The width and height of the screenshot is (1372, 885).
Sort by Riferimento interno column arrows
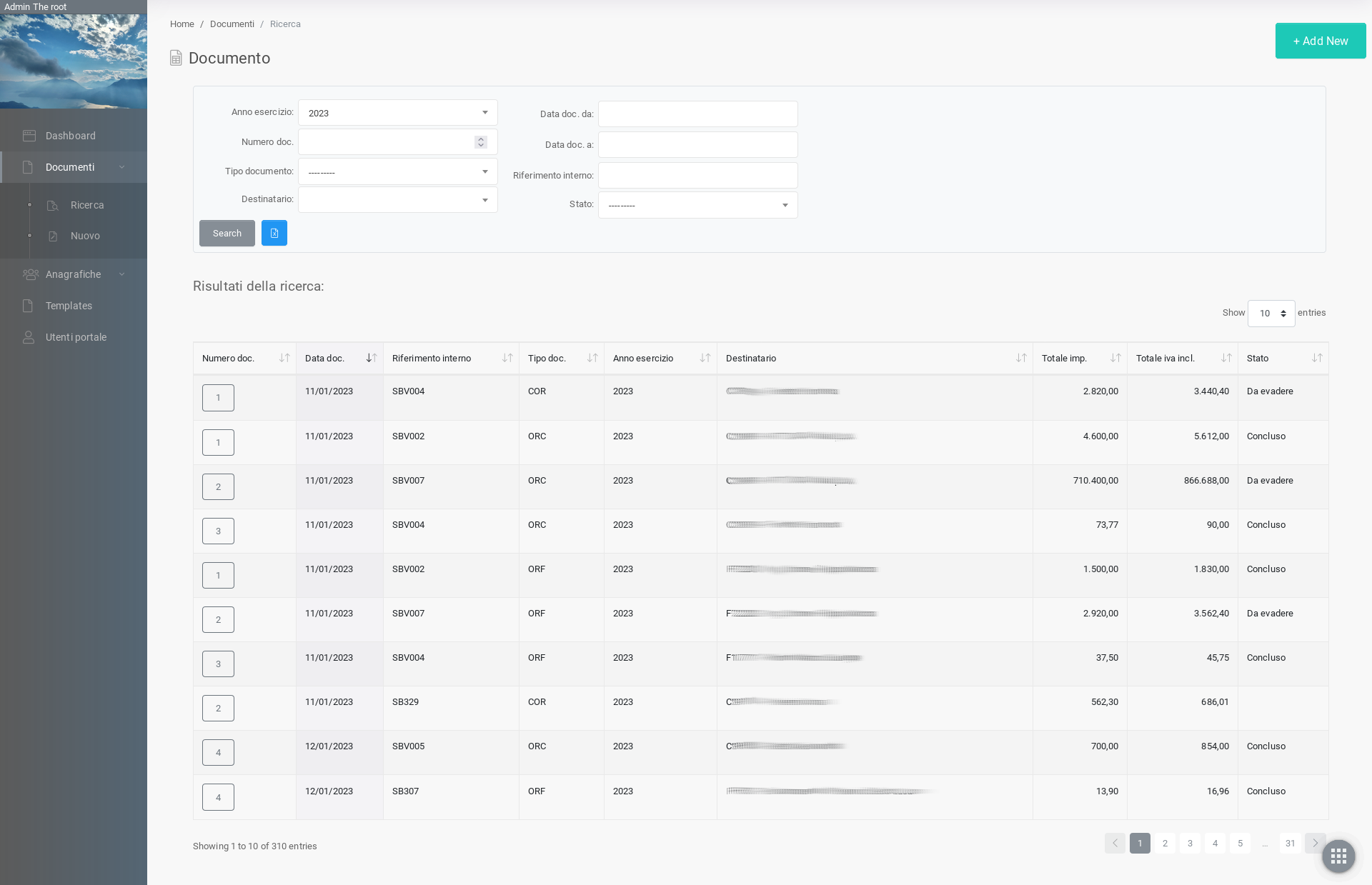click(507, 358)
